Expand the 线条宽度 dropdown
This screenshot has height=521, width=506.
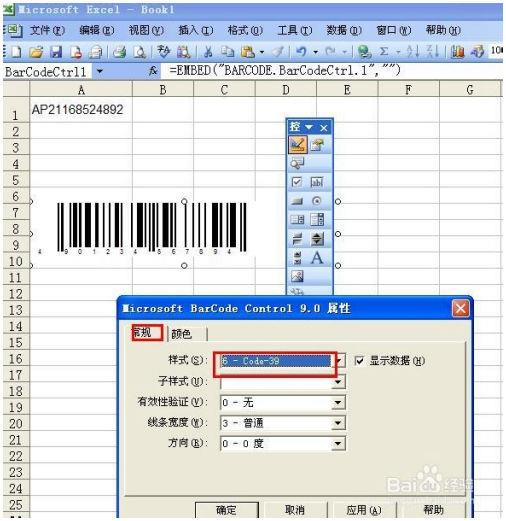point(338,423)
